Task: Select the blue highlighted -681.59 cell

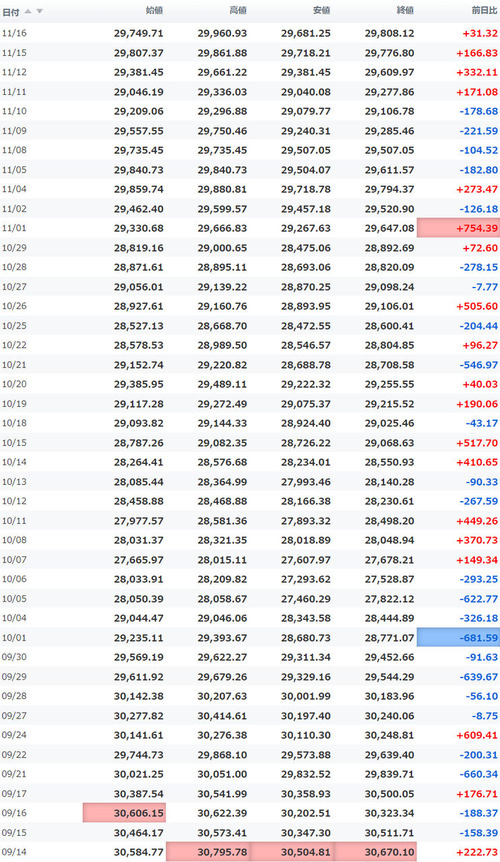Action: click(x=458, y=638)
